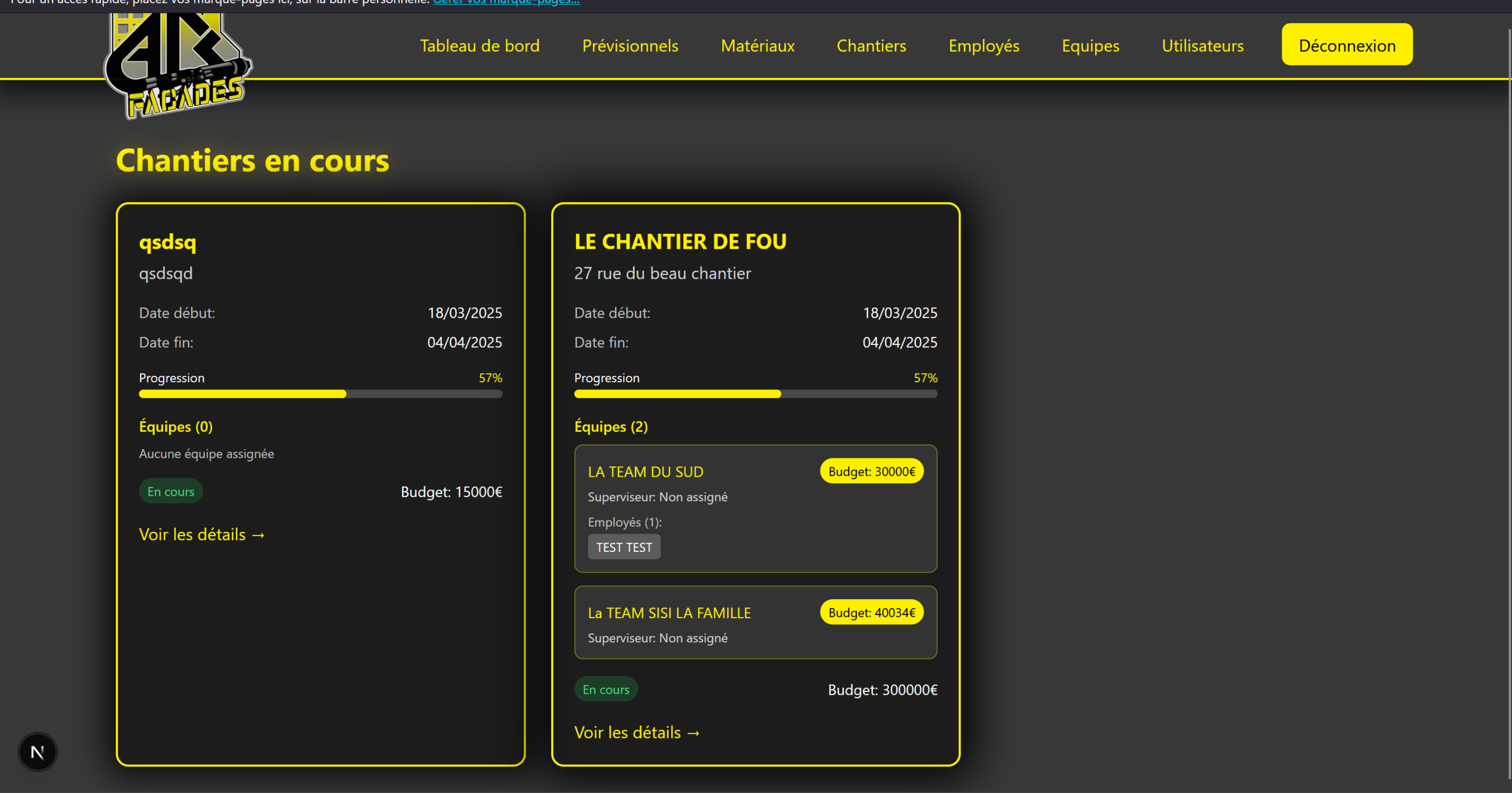This screenshot has height=793, width=1512.
Task: Click La TEAM SISI LA FAMILLE card
Action: pyautogui.click(x=669, y=613)
